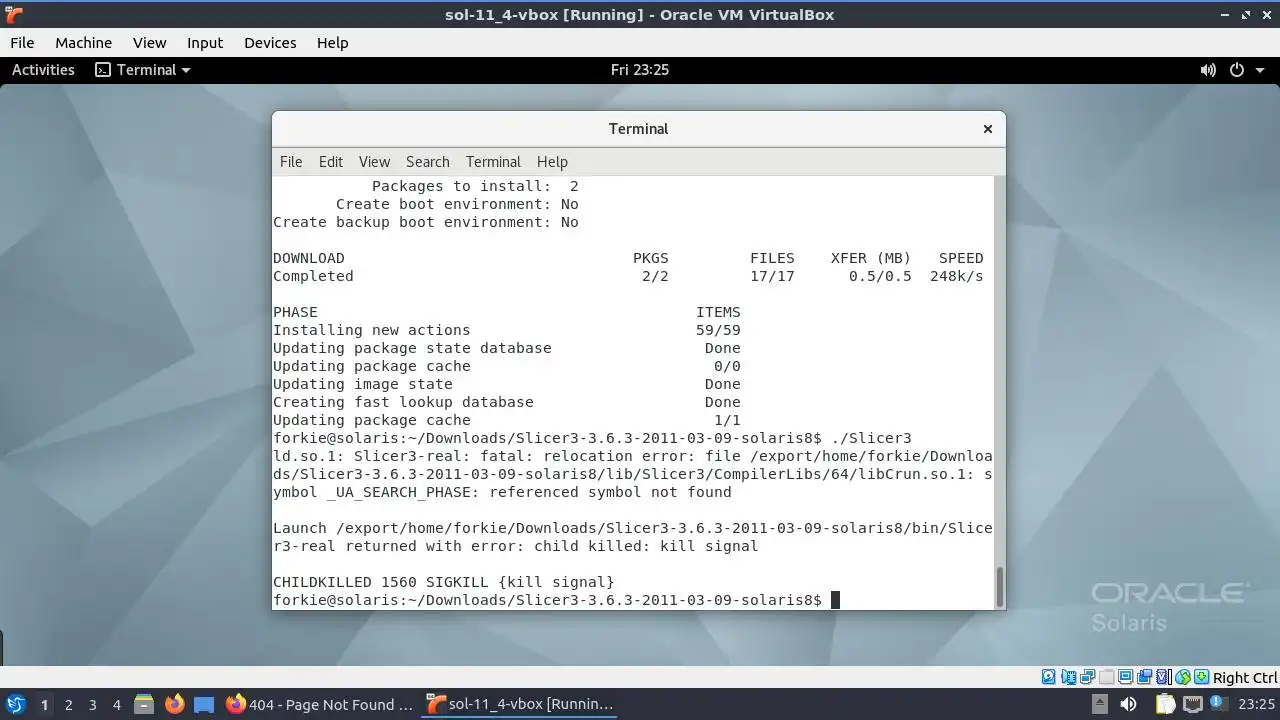
Task: Click the 'Creating fast lookup database' line
Action: [x=507, y=402]
